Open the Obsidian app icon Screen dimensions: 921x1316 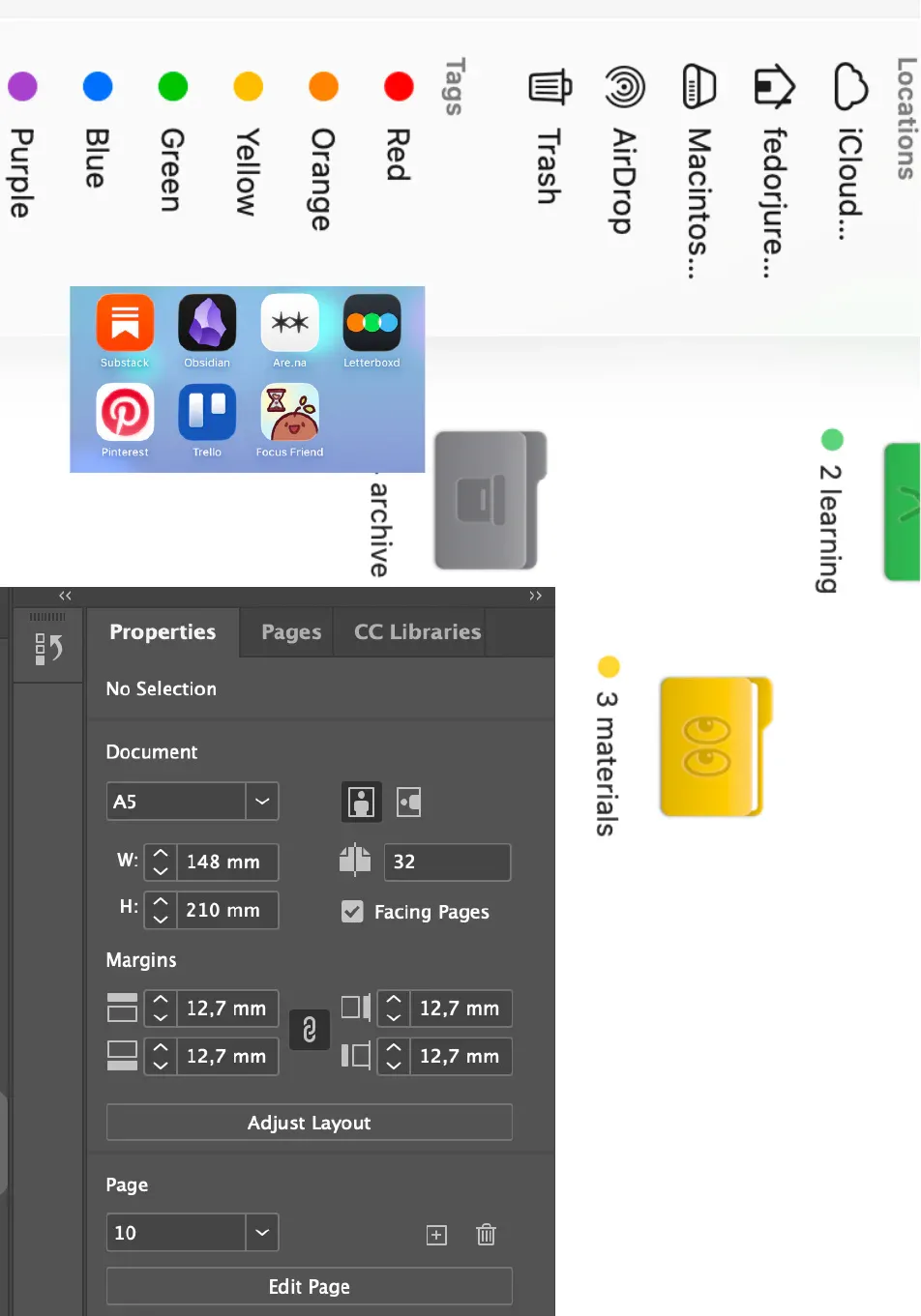click(x=207, y=323)
